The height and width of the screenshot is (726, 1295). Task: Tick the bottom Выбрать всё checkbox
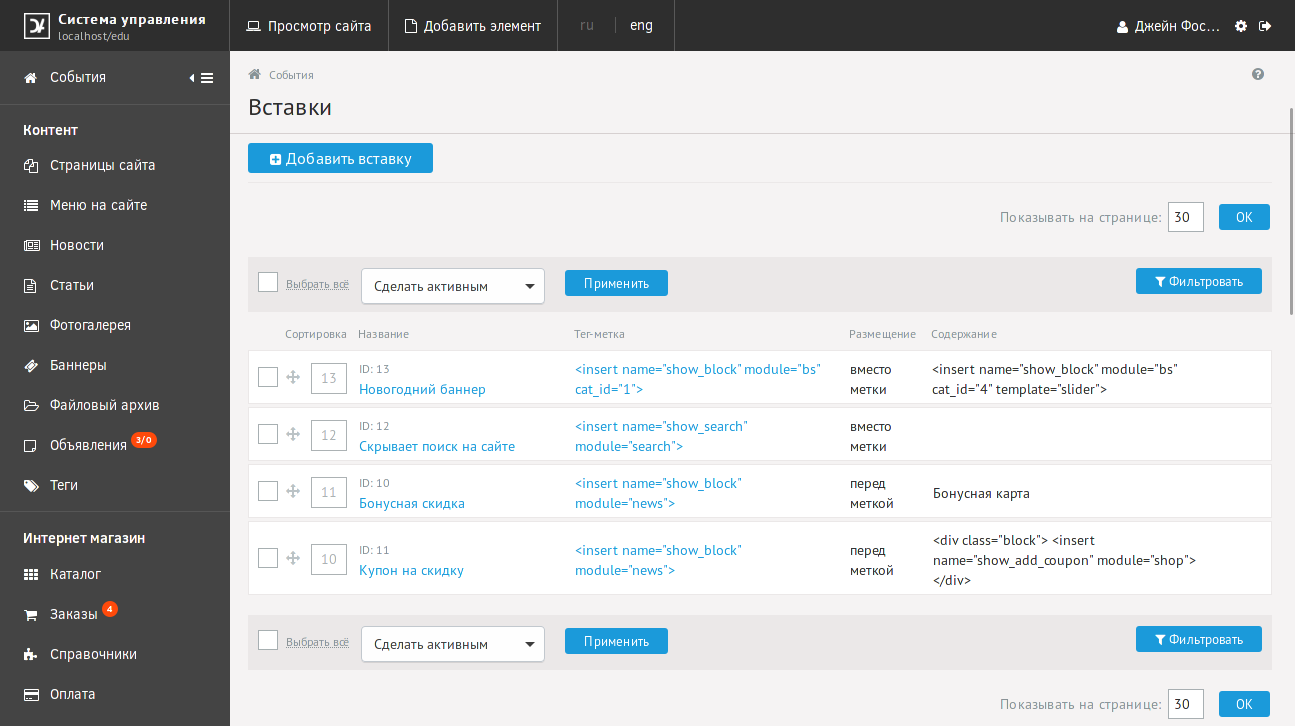[x=267, y=640]
